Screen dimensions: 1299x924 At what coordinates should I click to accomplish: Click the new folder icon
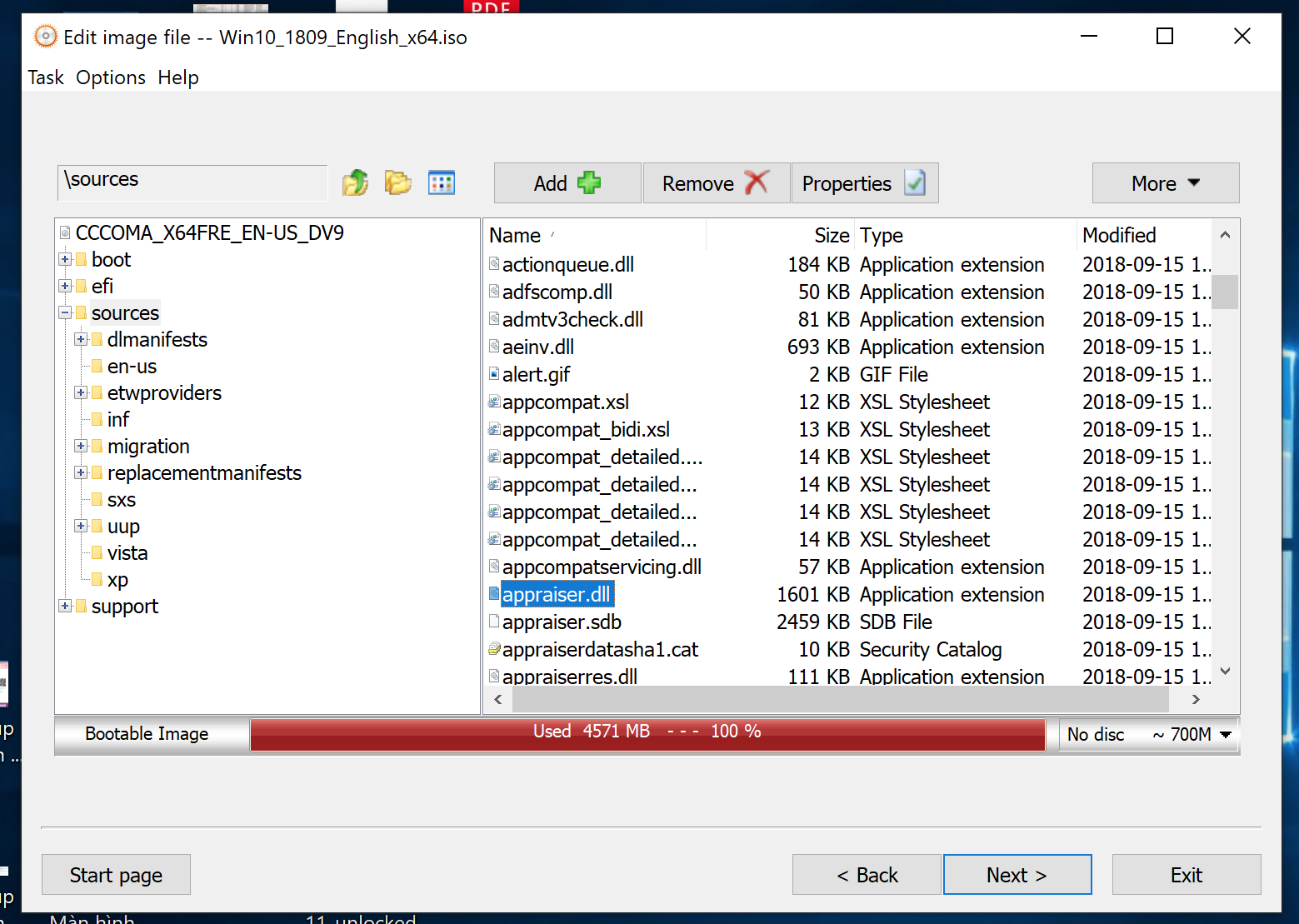397,182
